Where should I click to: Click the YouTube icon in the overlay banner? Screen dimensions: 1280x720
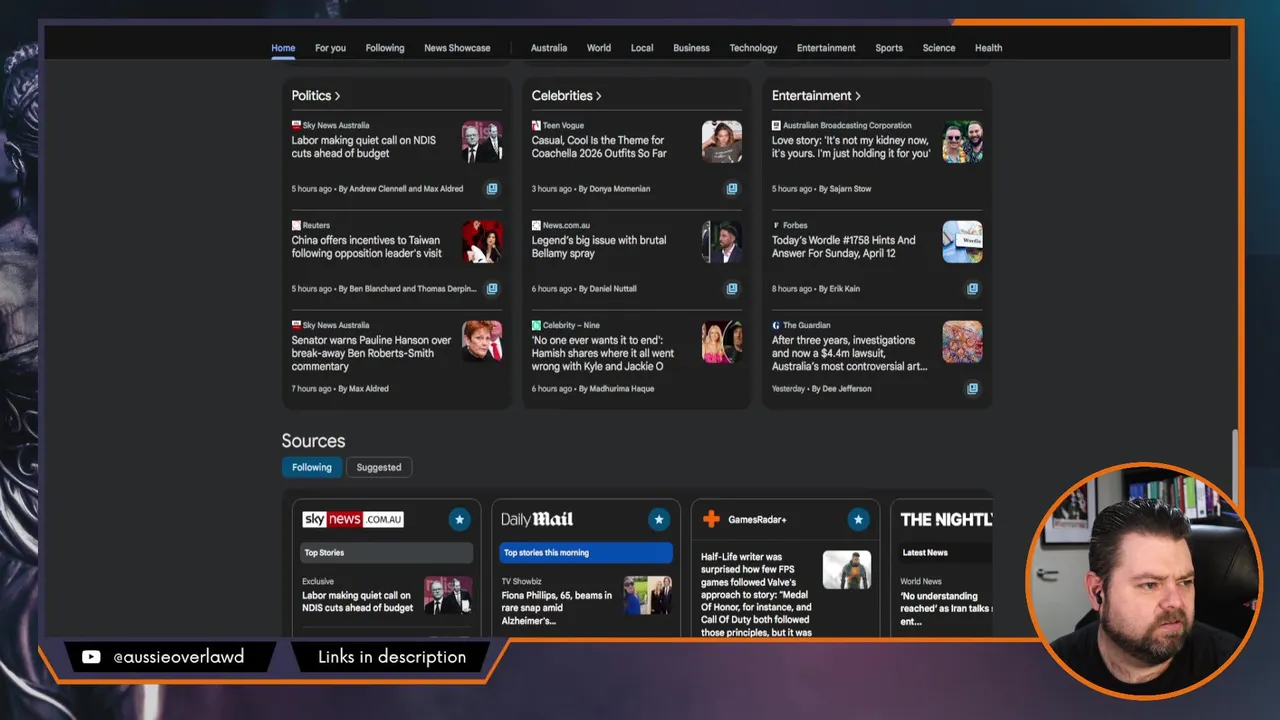[91, 657]
